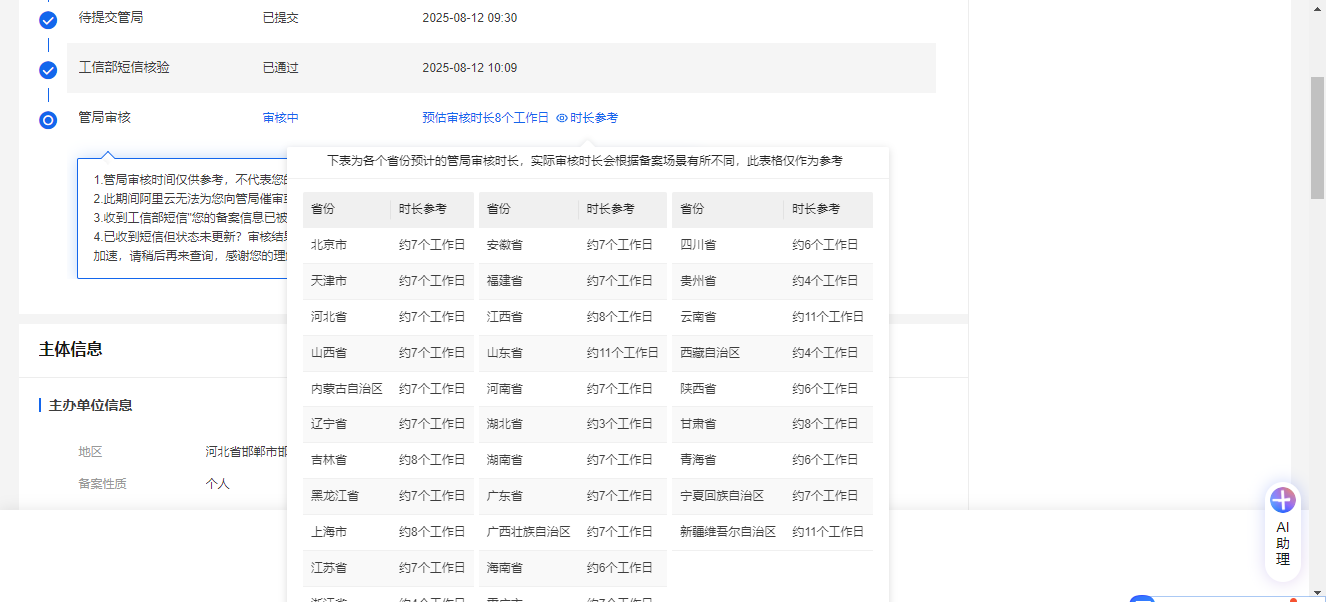The image size is (1326, 602).
Task: Click the 工信部短信核验 step label
Action: (x=124, y=68)
